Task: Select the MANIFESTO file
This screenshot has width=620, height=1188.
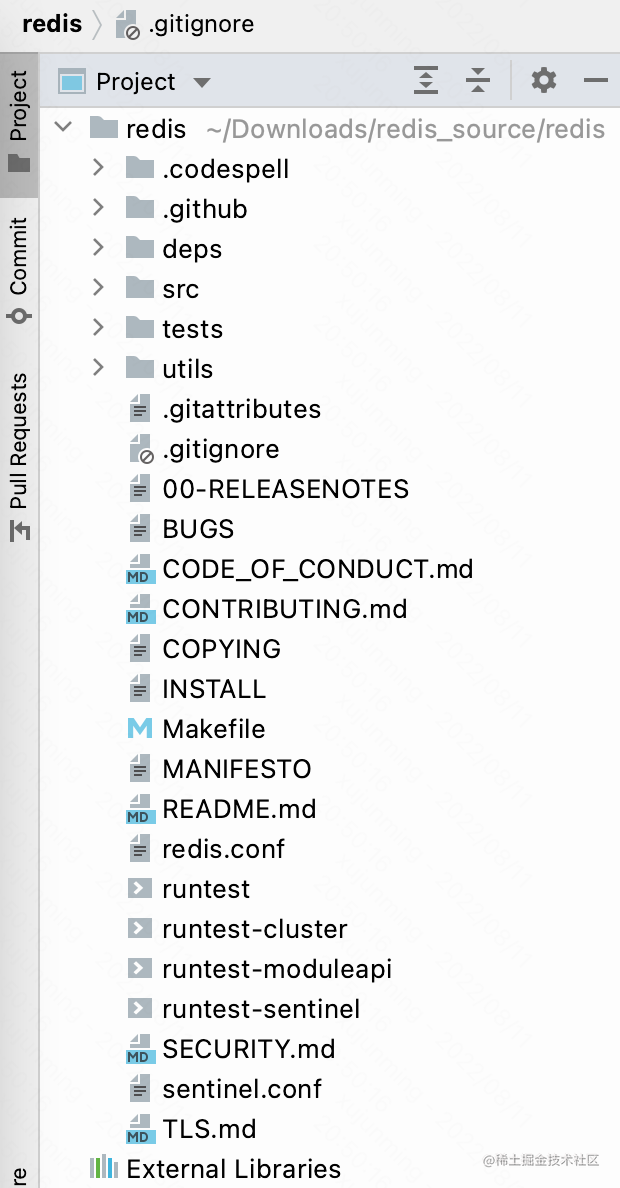Action: (237, 769)
